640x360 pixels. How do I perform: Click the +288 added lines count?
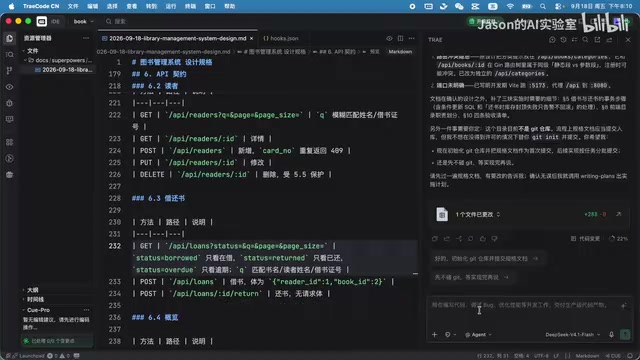coord(591,214)
